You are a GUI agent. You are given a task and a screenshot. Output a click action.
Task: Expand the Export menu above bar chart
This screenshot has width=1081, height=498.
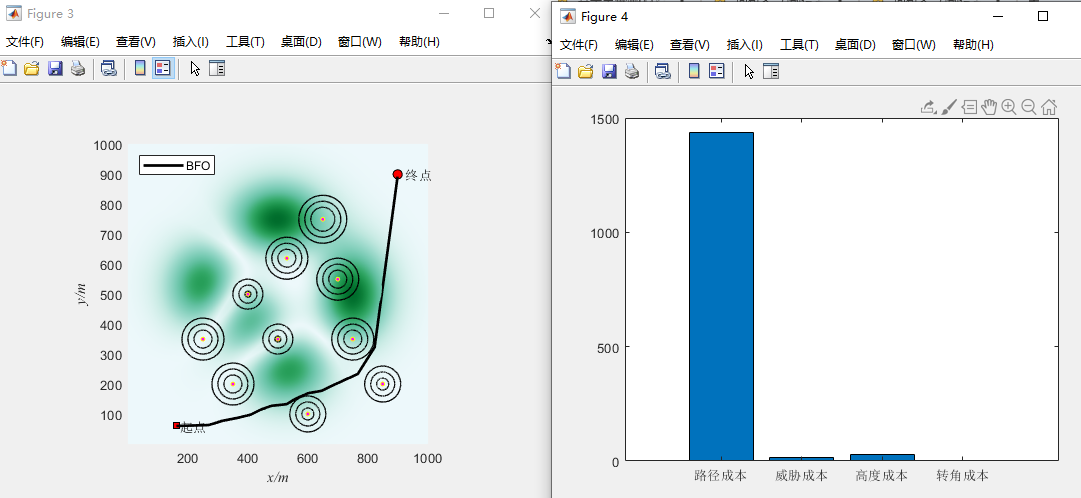click(x=928, y=107)
